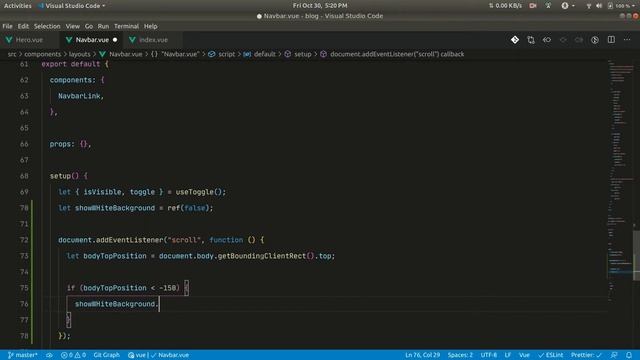The height and width of the screenshot is (360, 640).
Task: Open the Selection menu
Action: click(47, 26)
